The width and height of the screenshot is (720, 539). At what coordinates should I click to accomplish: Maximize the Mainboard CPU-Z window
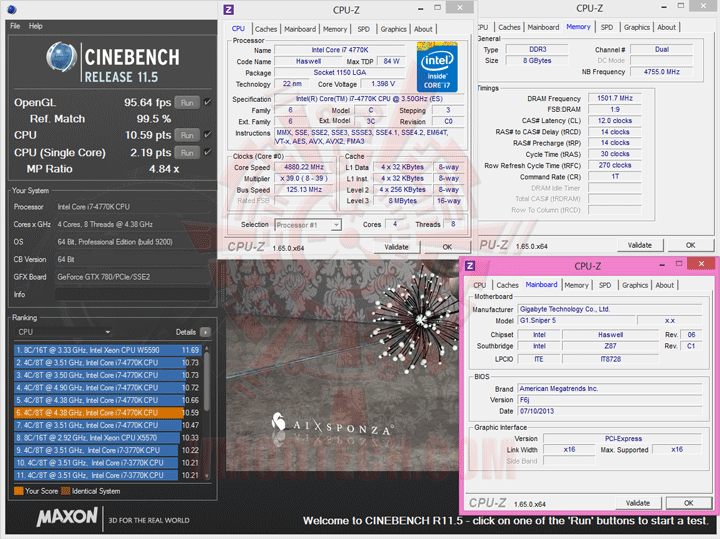tap(679, 264)
